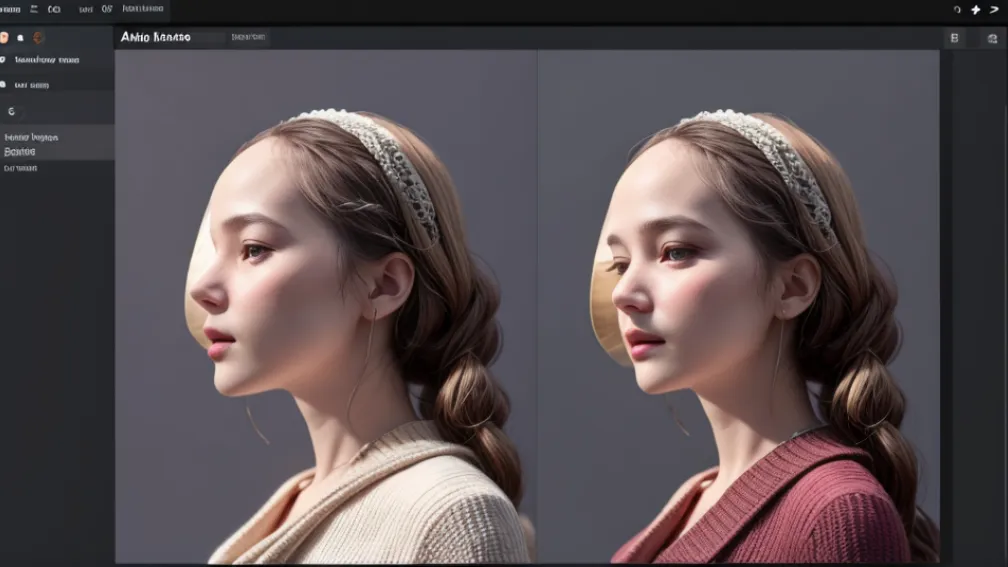
Task: Click the small circle icon beside the sparkle
Action: click(957, 10)
